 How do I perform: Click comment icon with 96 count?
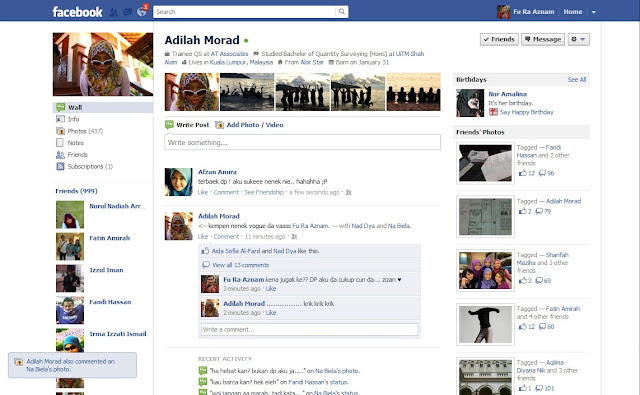542,173
